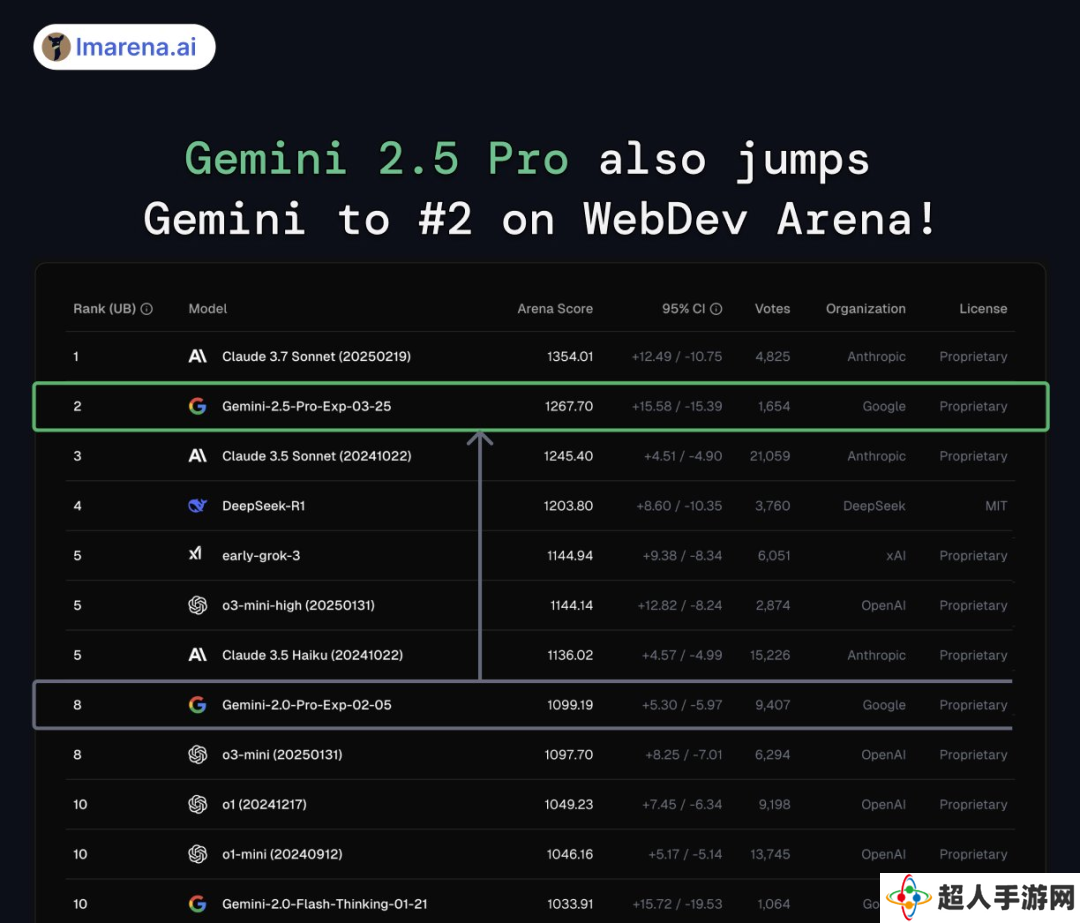The image size is (1080, 923).
Task: Click the Organization column header
Action: tap(866, 309)
